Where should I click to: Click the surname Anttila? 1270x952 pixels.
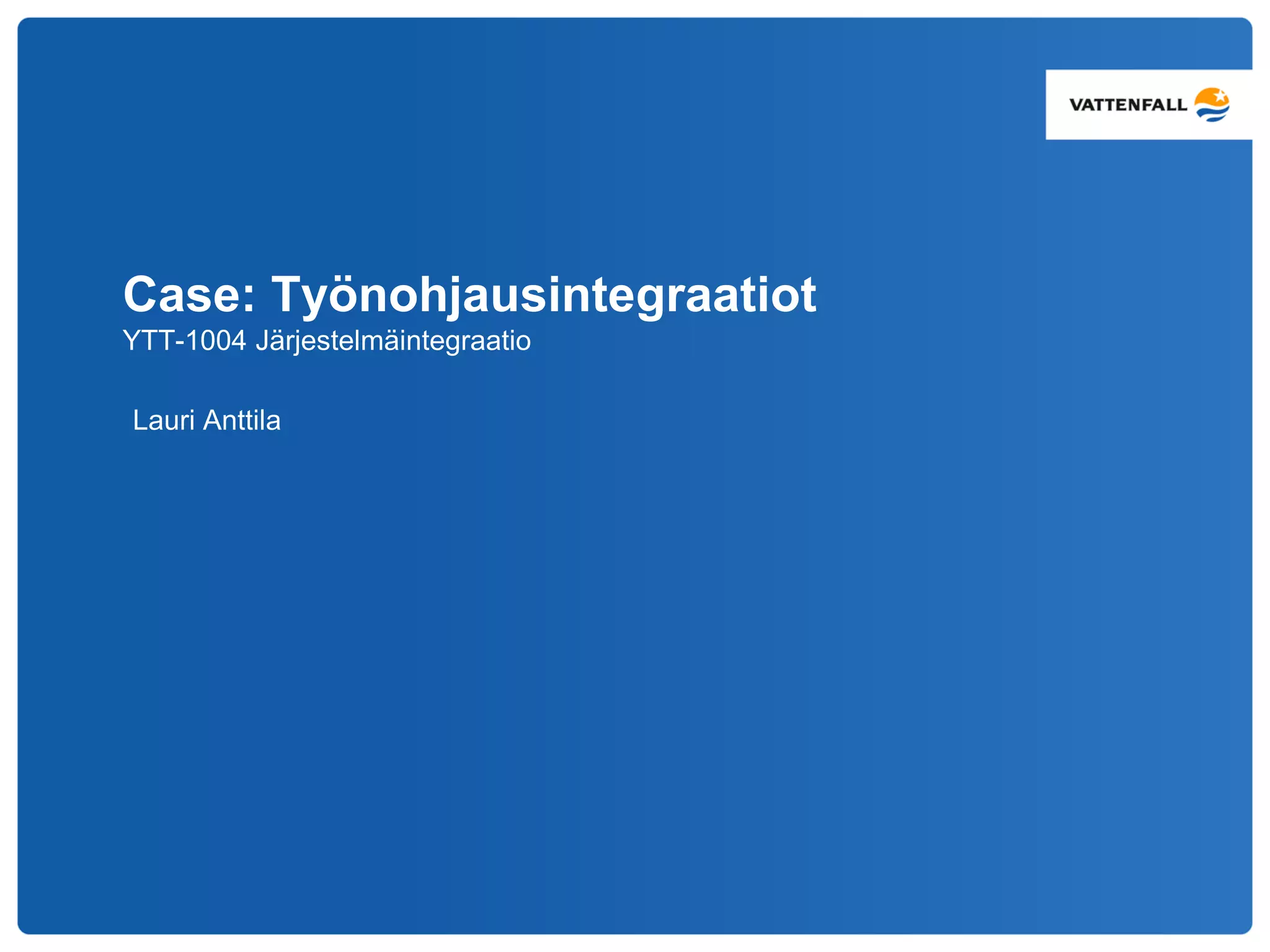(242, 420)
